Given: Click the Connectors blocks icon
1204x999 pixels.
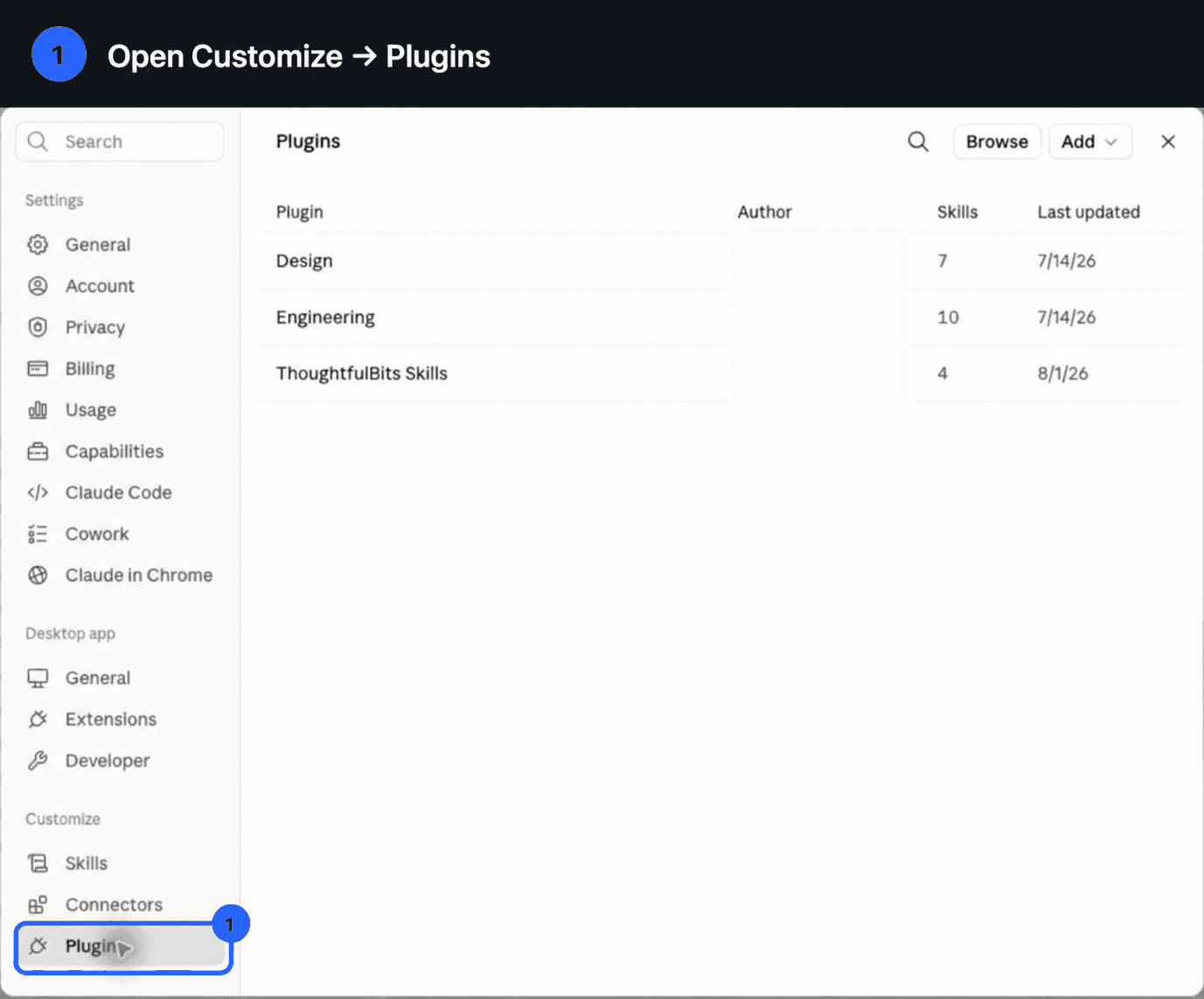Looking at the screenshot, I should click(x=38, y=905).
